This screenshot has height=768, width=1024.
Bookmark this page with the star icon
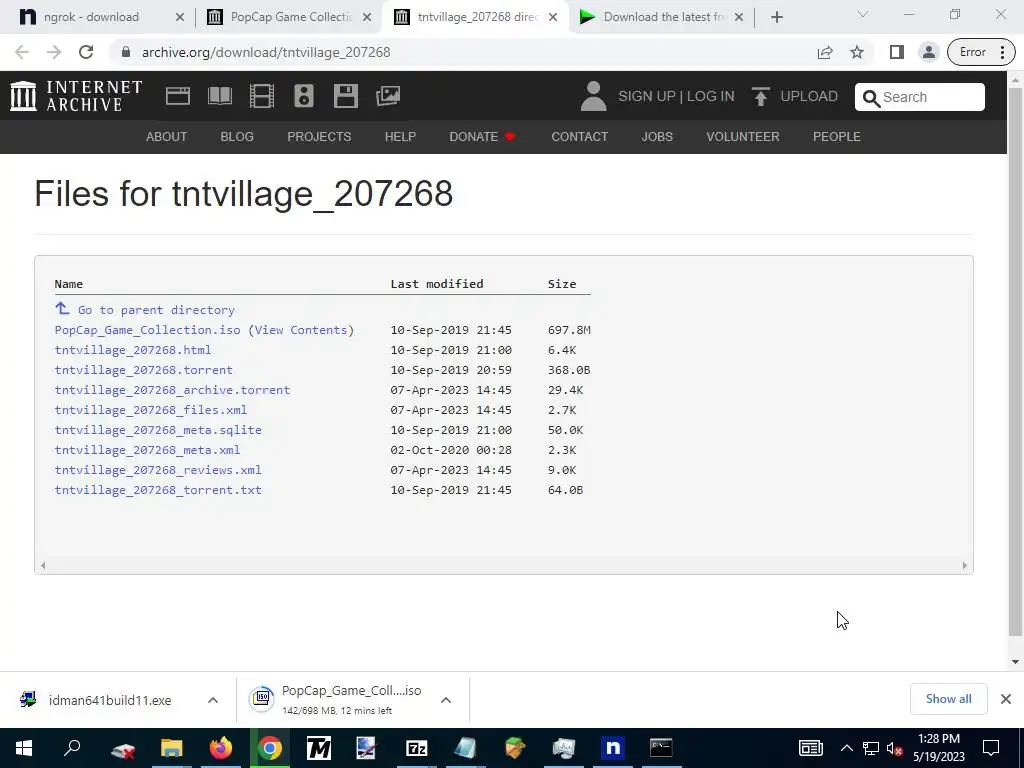pyautogui.click(x=857, y=52)
